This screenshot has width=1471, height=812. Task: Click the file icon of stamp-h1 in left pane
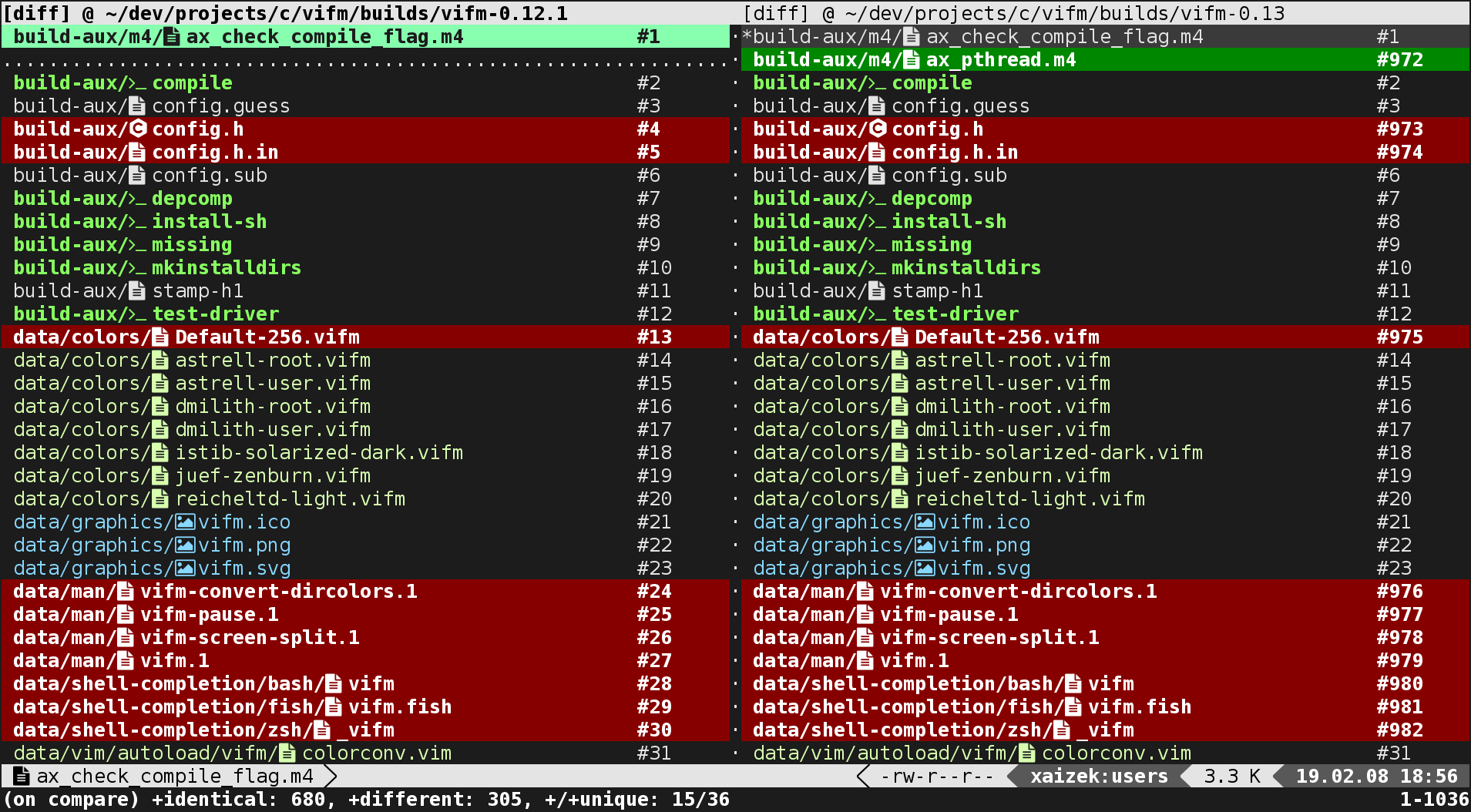(x=137, y=291)
